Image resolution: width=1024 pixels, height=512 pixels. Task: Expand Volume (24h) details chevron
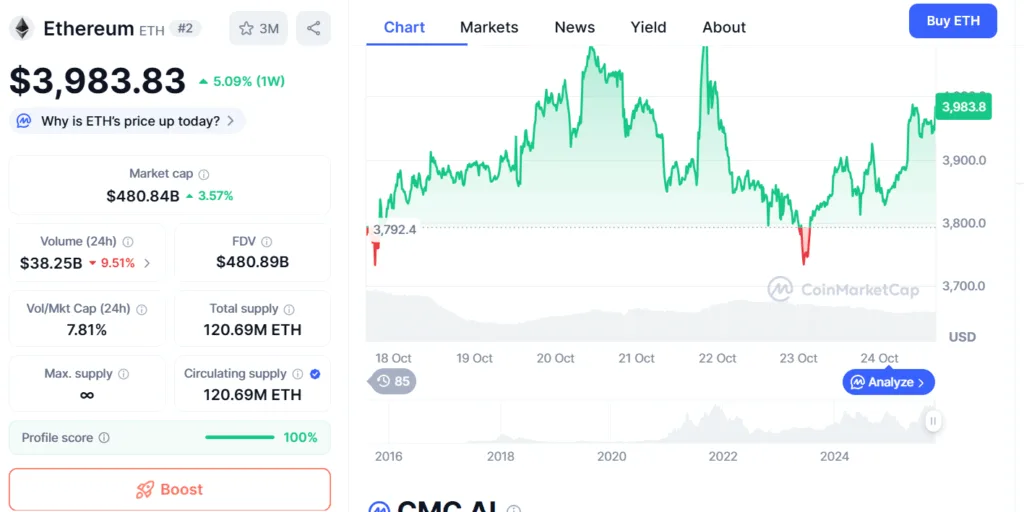pyautogui.click(x=148, y=263)
